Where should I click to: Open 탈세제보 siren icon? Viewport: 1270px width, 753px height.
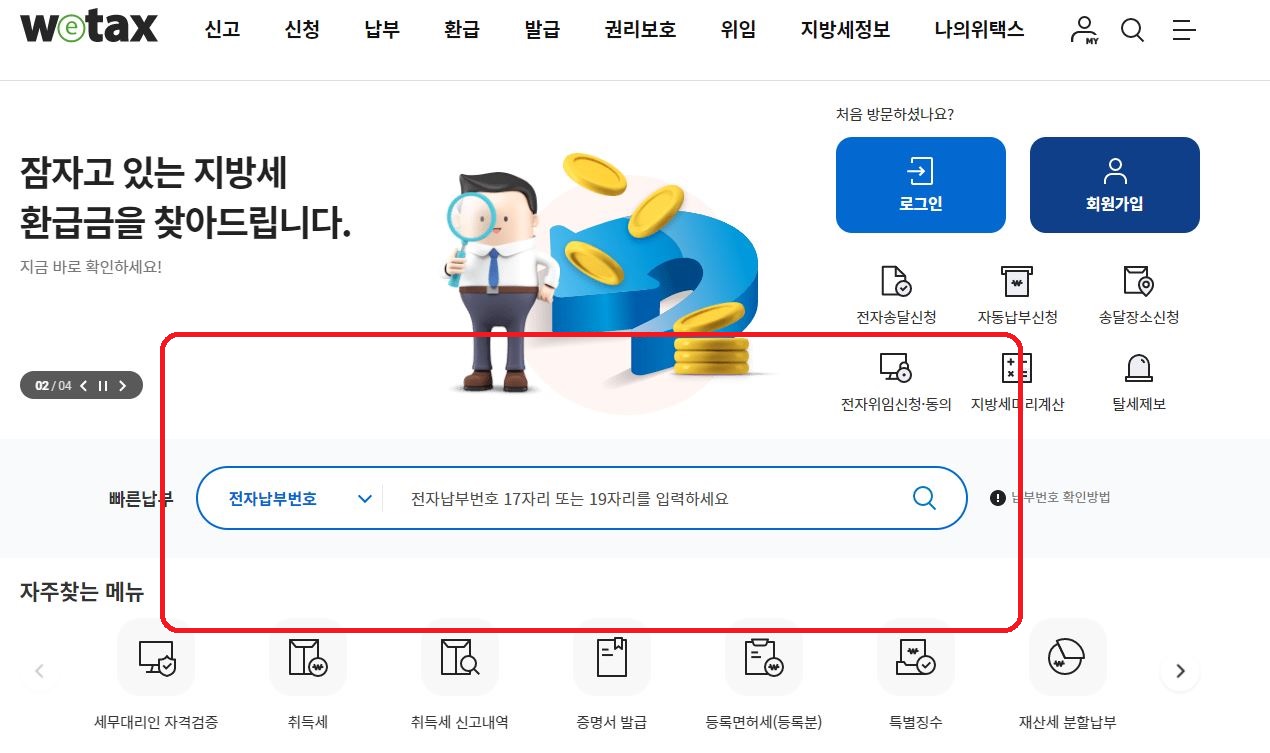click(x=1139, y=382)
